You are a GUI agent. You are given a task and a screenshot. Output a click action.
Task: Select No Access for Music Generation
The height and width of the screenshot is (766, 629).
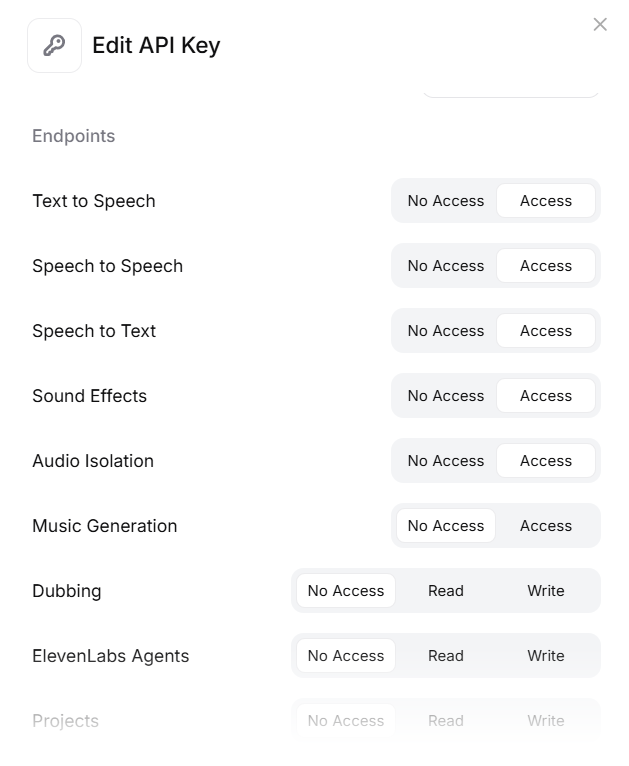click(x=445, y=526)
